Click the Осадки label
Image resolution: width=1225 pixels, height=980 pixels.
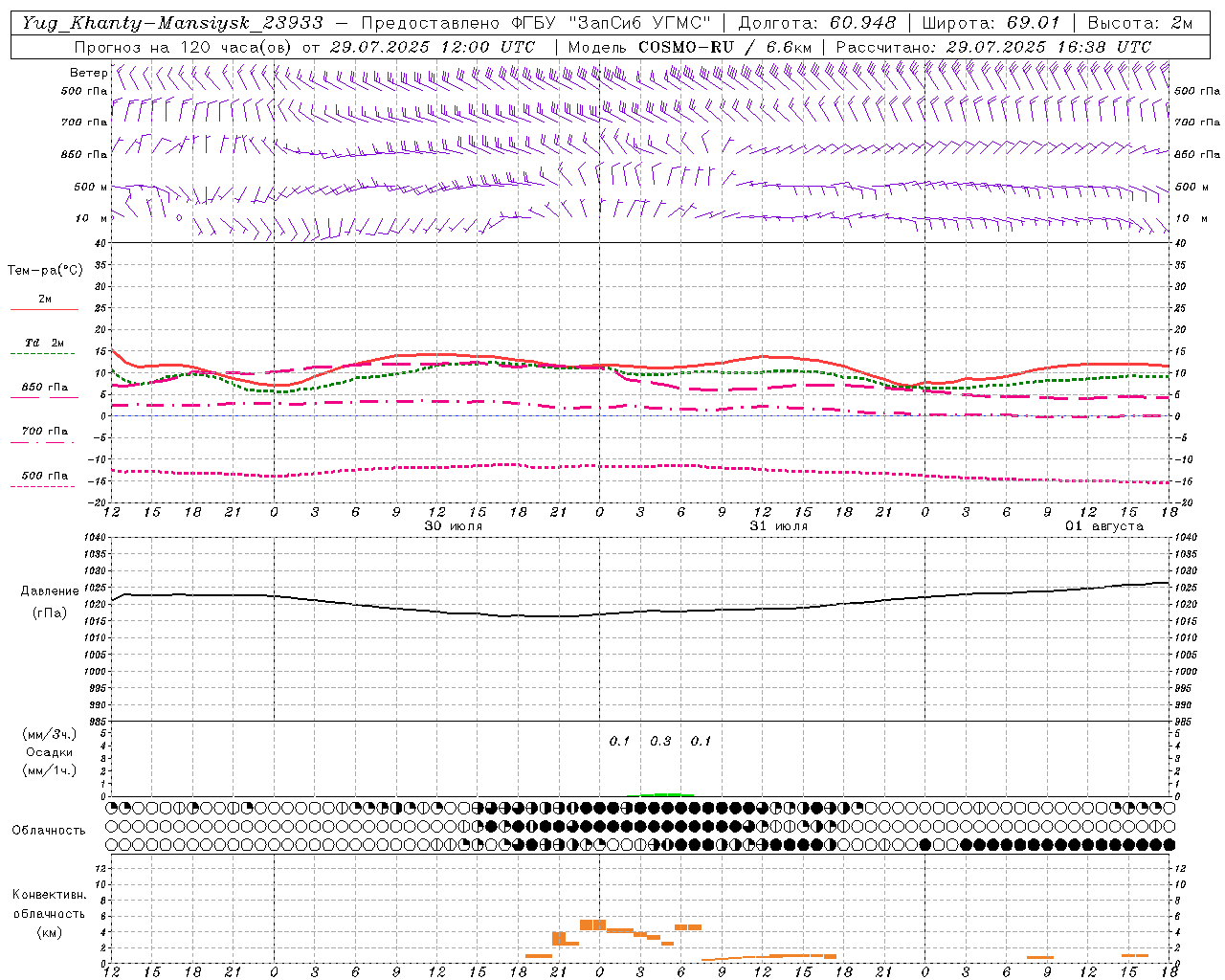(50, 752)
